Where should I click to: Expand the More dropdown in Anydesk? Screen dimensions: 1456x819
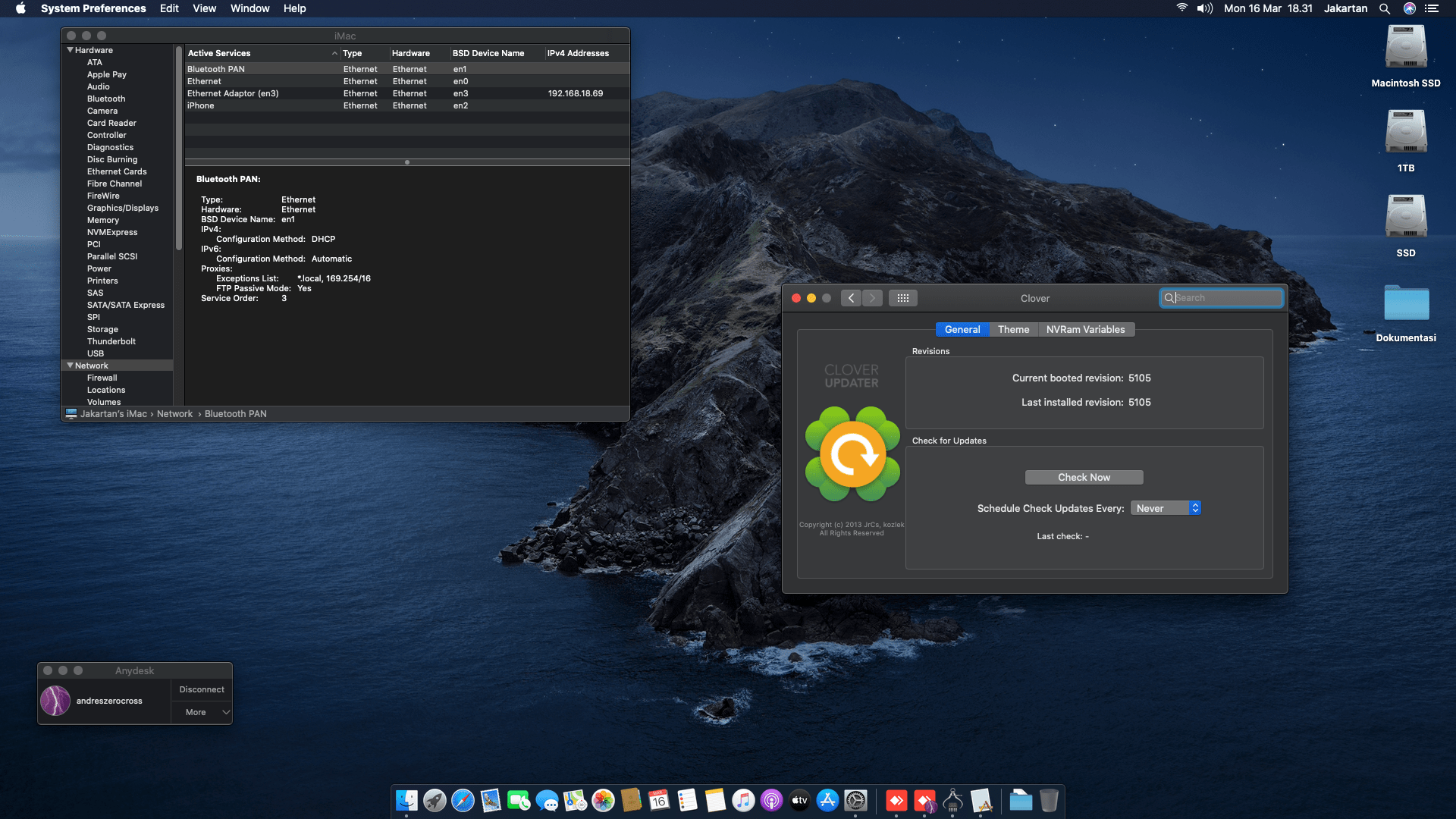(202, 712)
